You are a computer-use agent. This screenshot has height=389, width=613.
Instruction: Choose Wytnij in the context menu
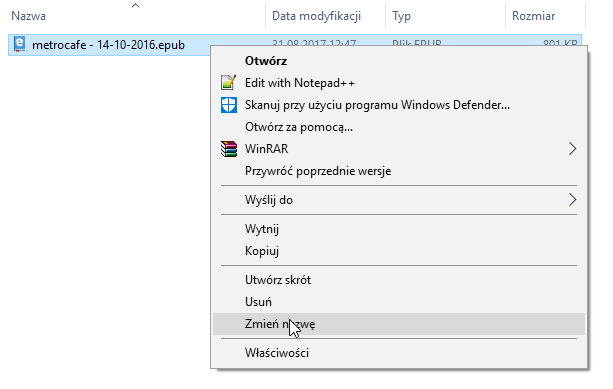(x=399, y=229)
